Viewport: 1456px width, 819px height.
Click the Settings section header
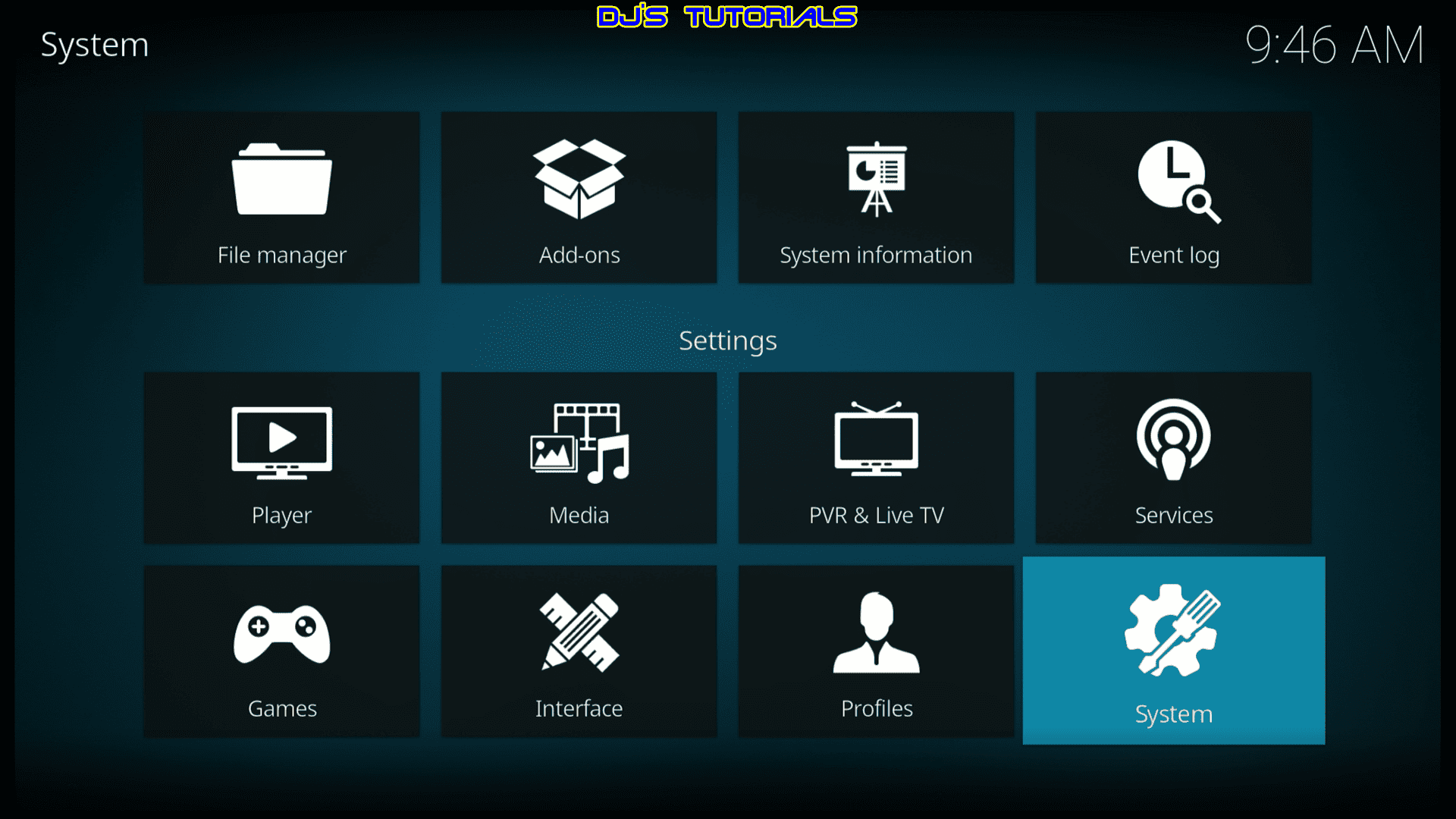(728, 340)
